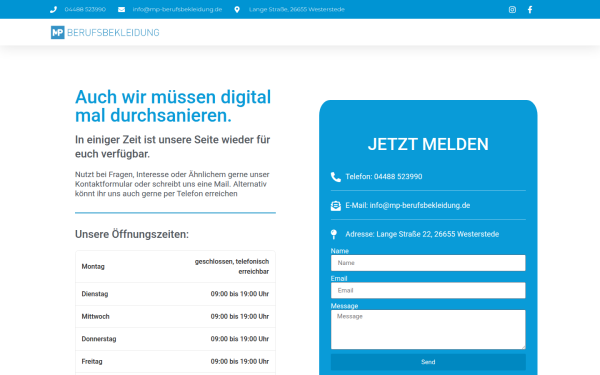600x375 pixels.
Task: Click the phone icon beside Telefon
Action: [336, 177]
